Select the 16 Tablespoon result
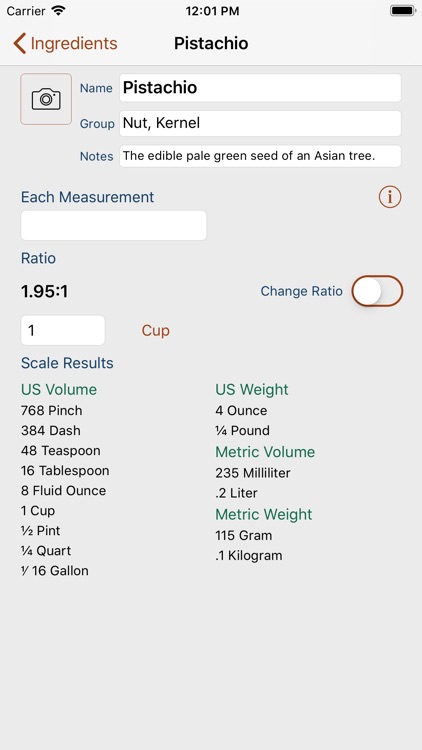This screenshot has height=750, width=422. pos(65,471)
